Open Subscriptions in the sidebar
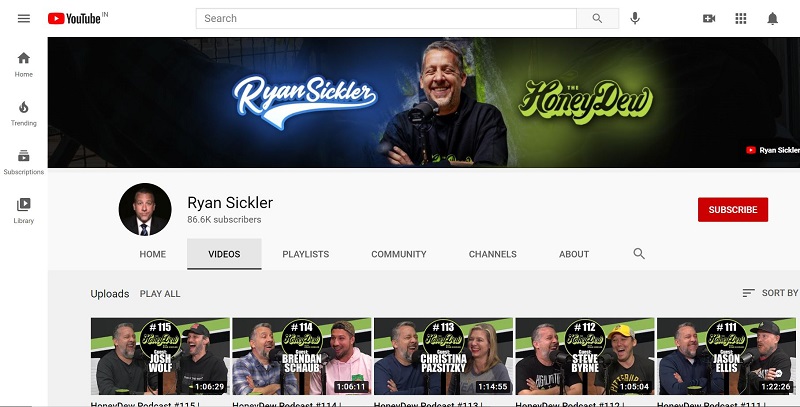The image size is (800, 407). [23, 162]
